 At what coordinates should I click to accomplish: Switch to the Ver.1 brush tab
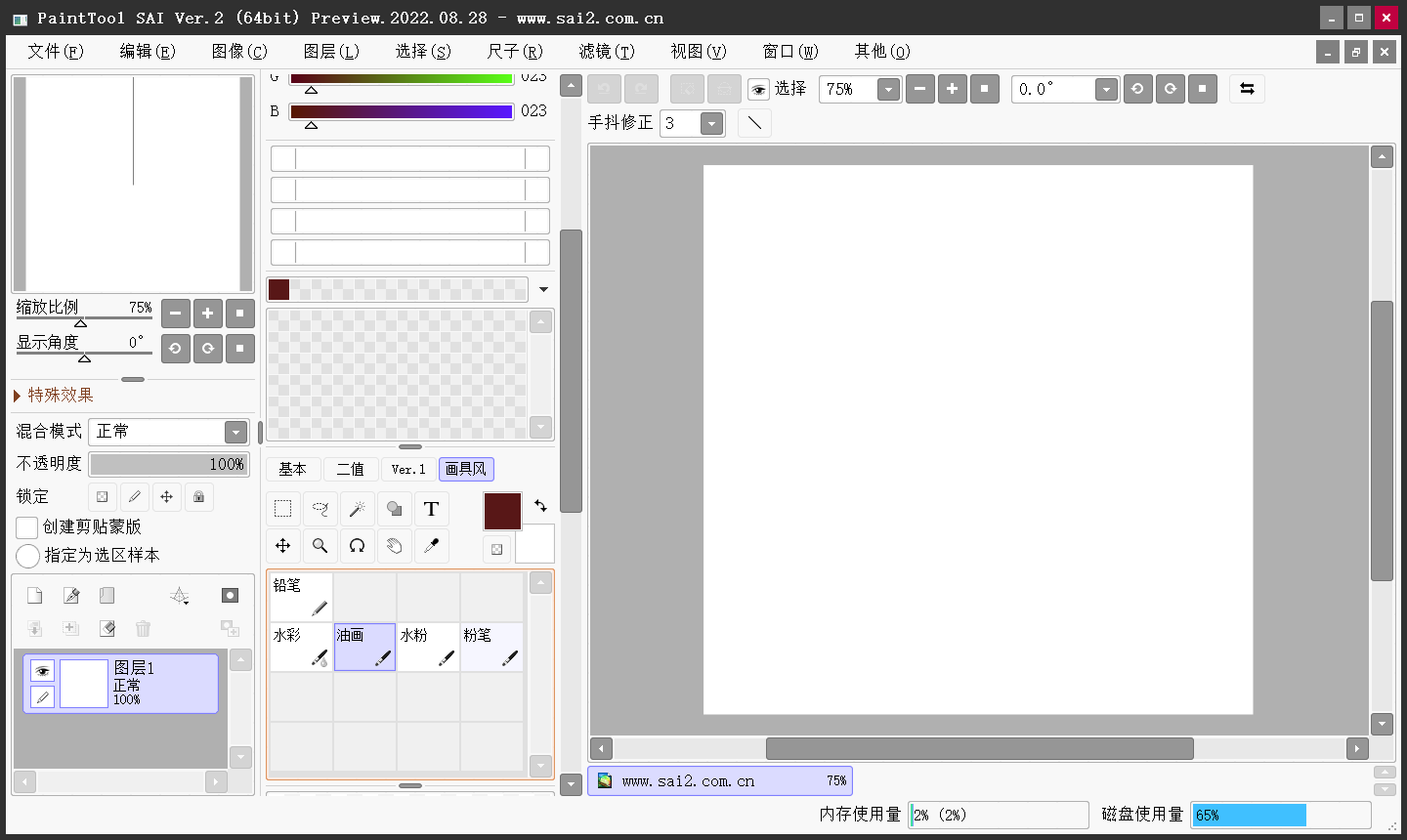pos(408,470)
